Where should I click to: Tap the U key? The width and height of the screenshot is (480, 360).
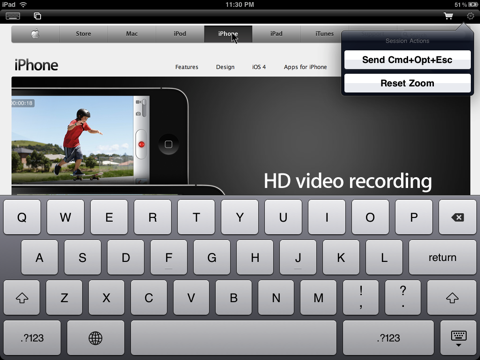click(x=283, y=217)
